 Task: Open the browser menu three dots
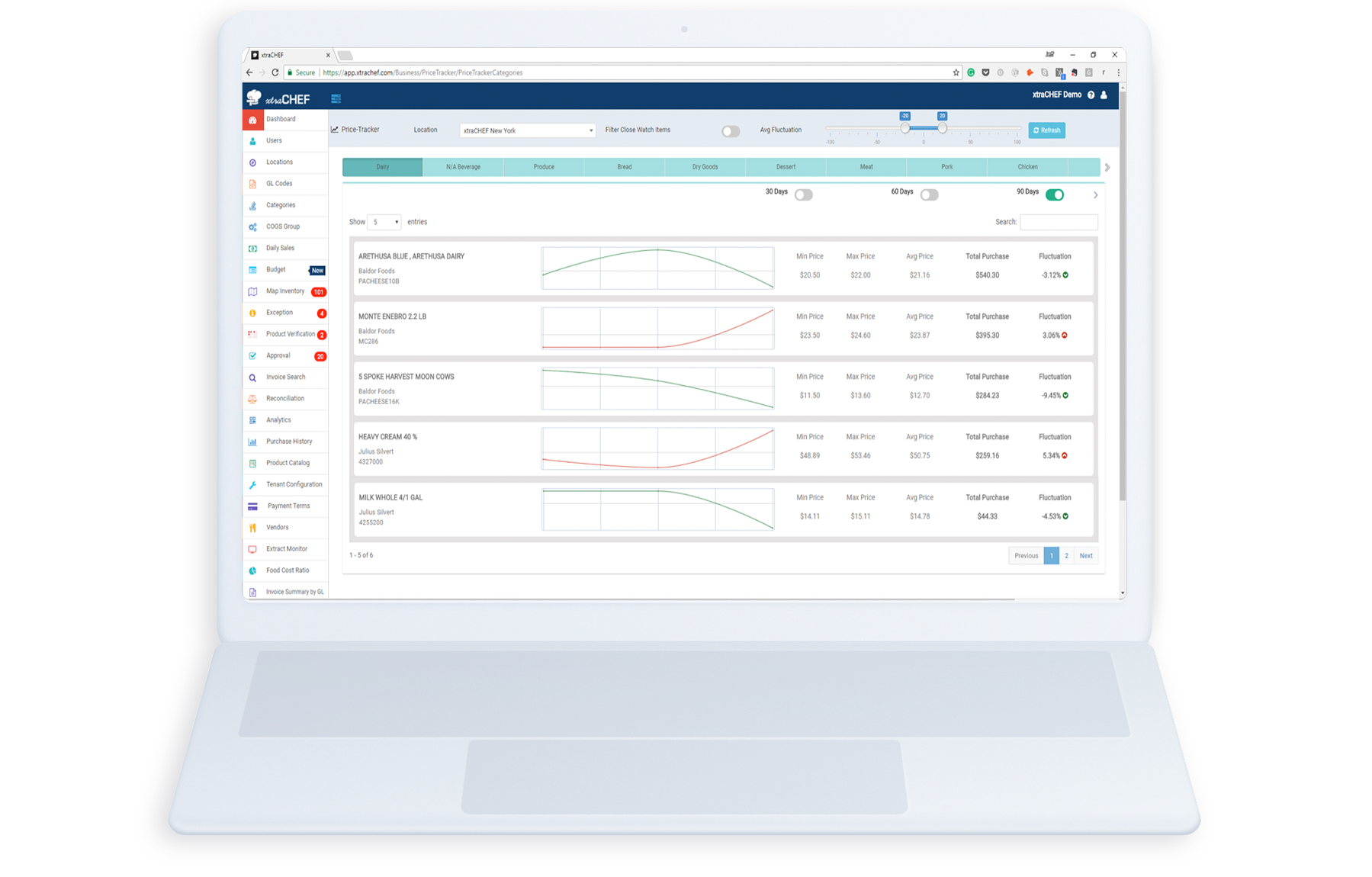tap(1119, 72)
